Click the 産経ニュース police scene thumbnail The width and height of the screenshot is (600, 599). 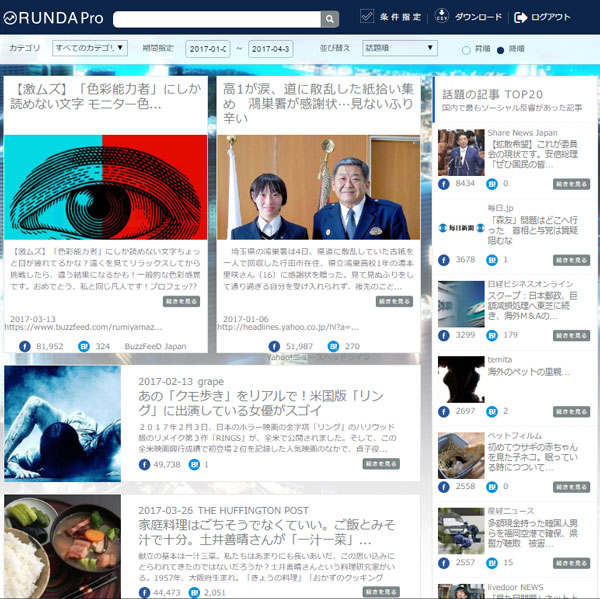pyautogui.click(x=461, y=531)
